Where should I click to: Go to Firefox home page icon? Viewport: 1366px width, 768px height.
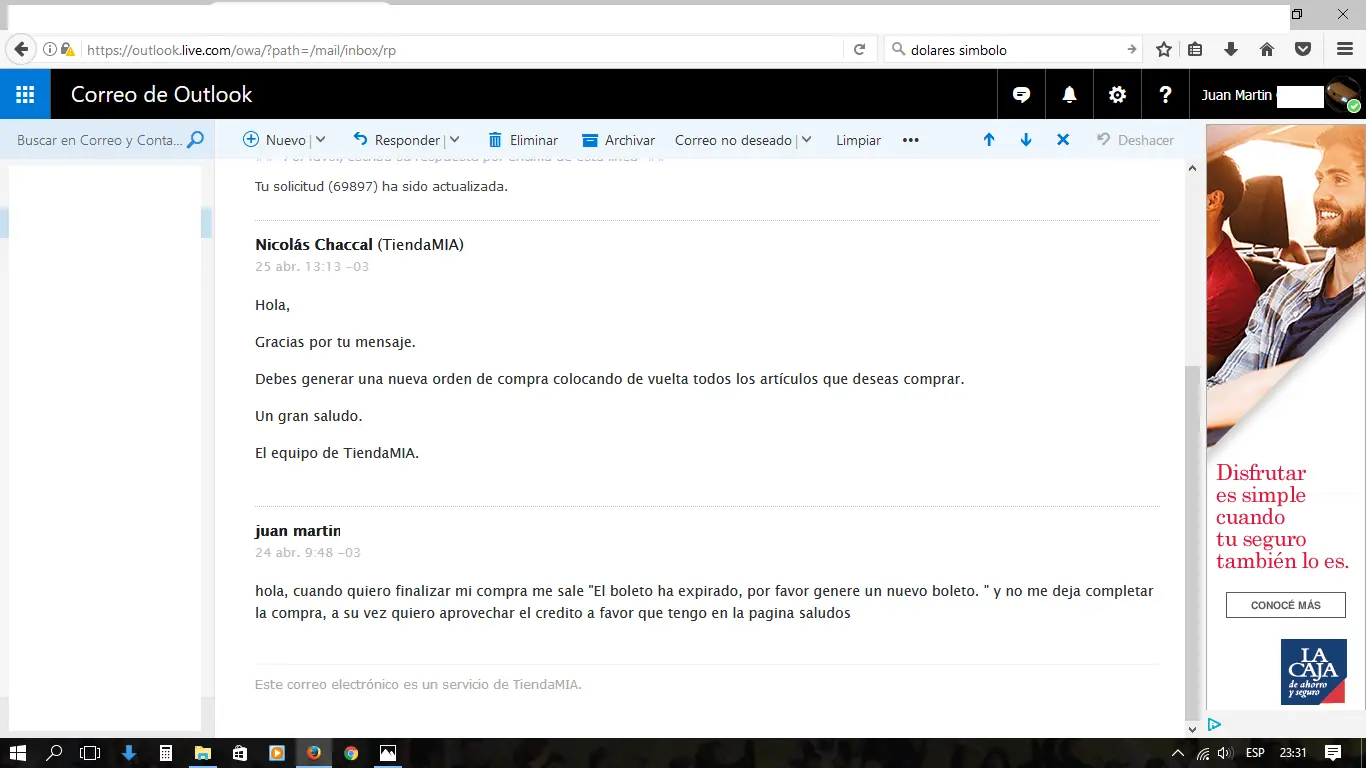pyautogui.click(x=1267, y=49)
